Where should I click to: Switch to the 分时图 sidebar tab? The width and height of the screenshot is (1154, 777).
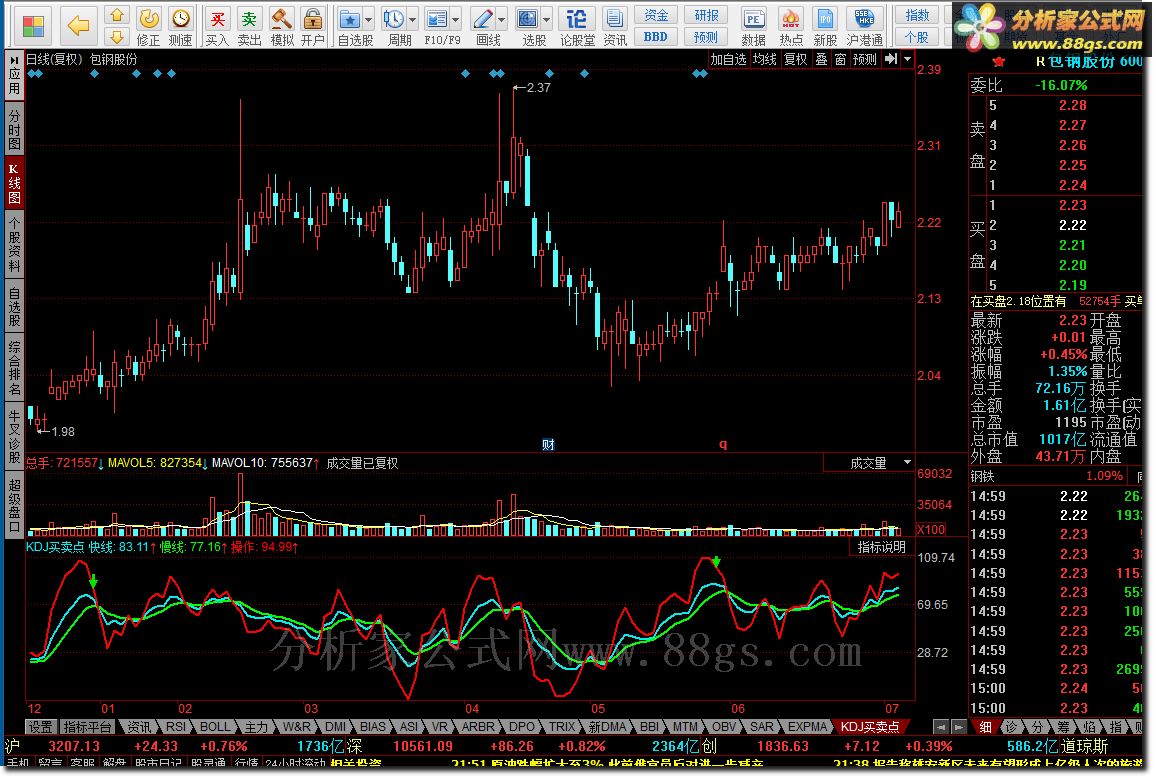pos(14,129)
